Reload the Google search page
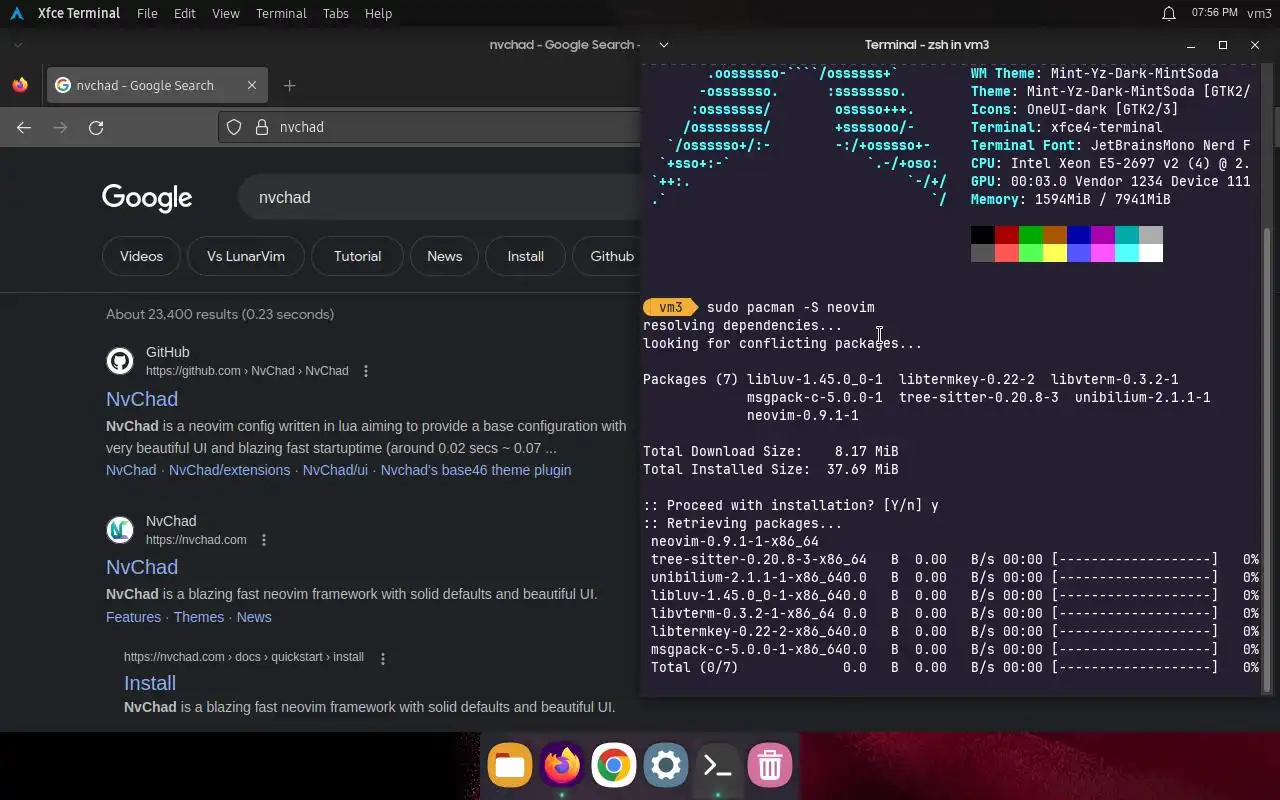The image size is (1280, 800). point(96,127)
